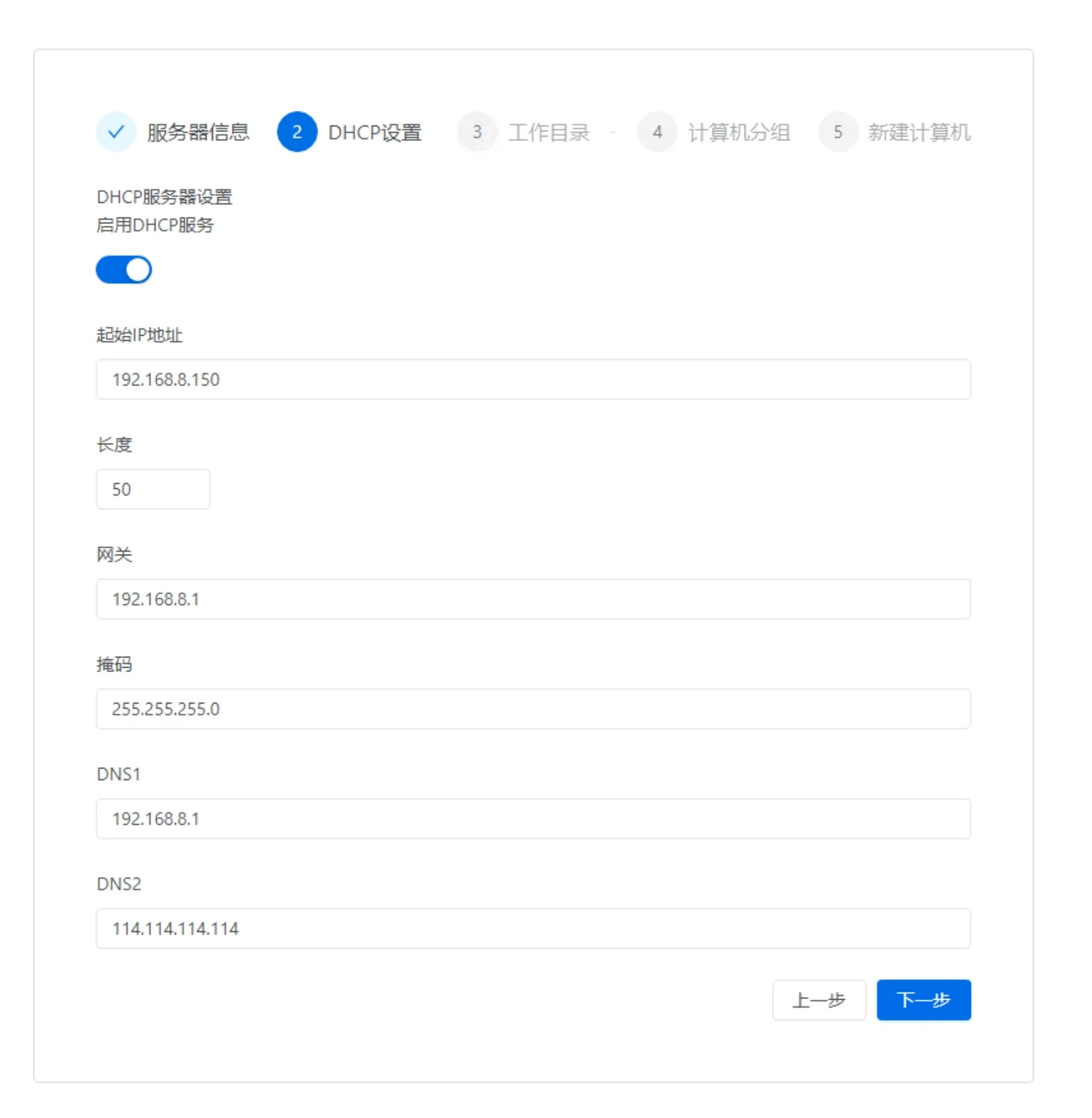1092x1118 pixels.
Task: Click the blue step 2 circle icon
Action: pos(297,132)
